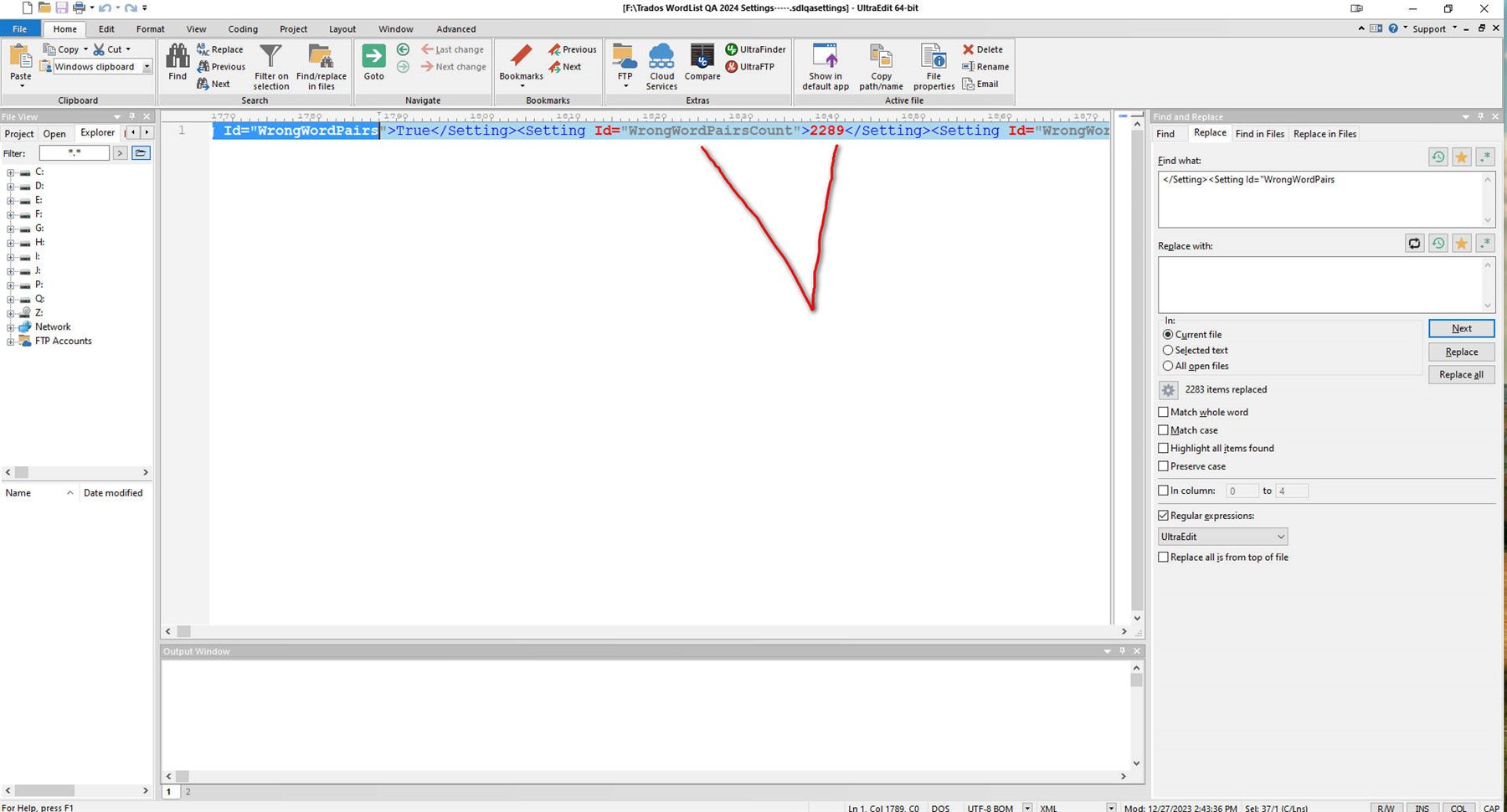Click the Replace button in panel
Viewport: 1507px width, 812px height.
(1461, 352)
